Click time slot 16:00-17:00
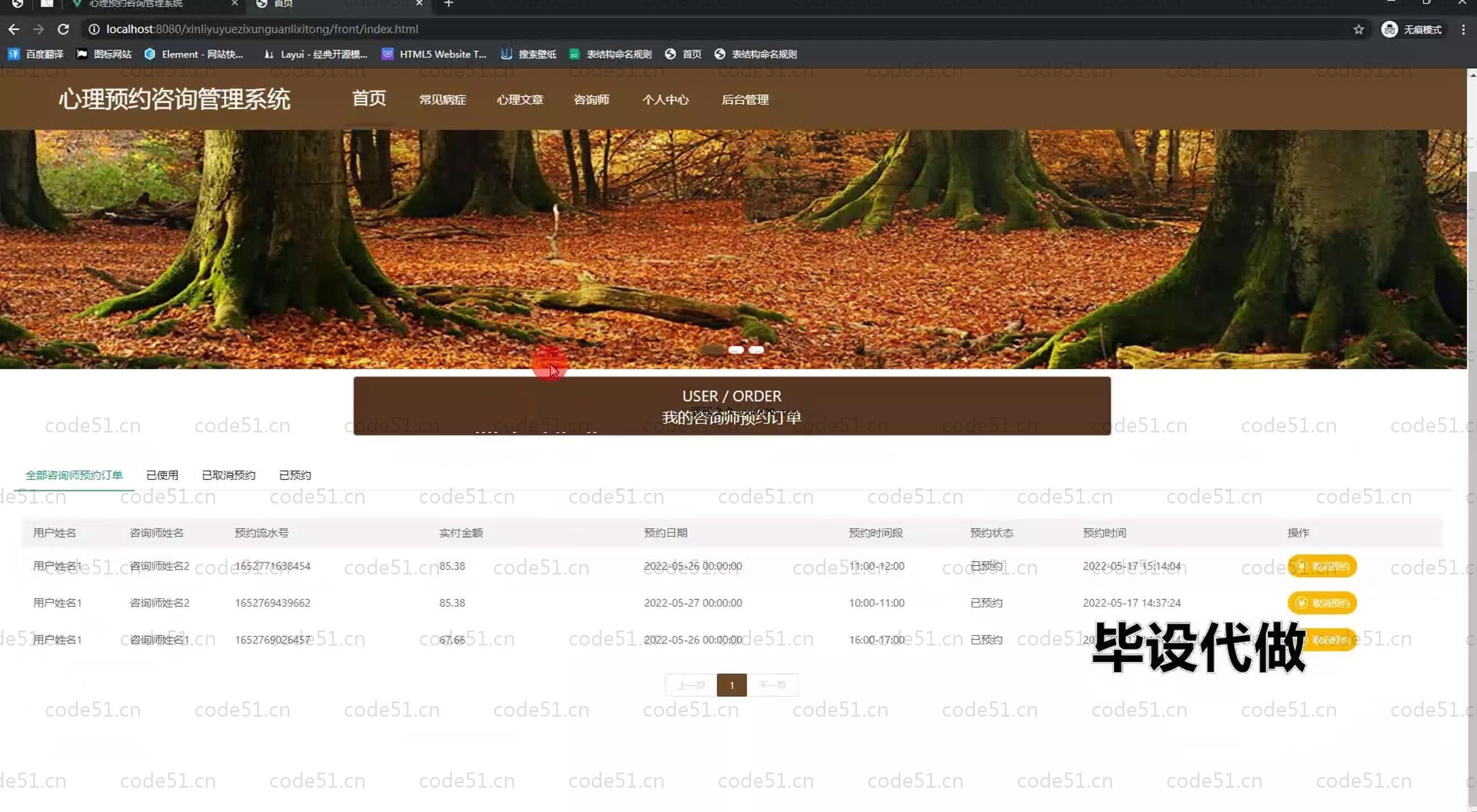This screenshot has width=1477, height=812. click(x=877, y=639)
